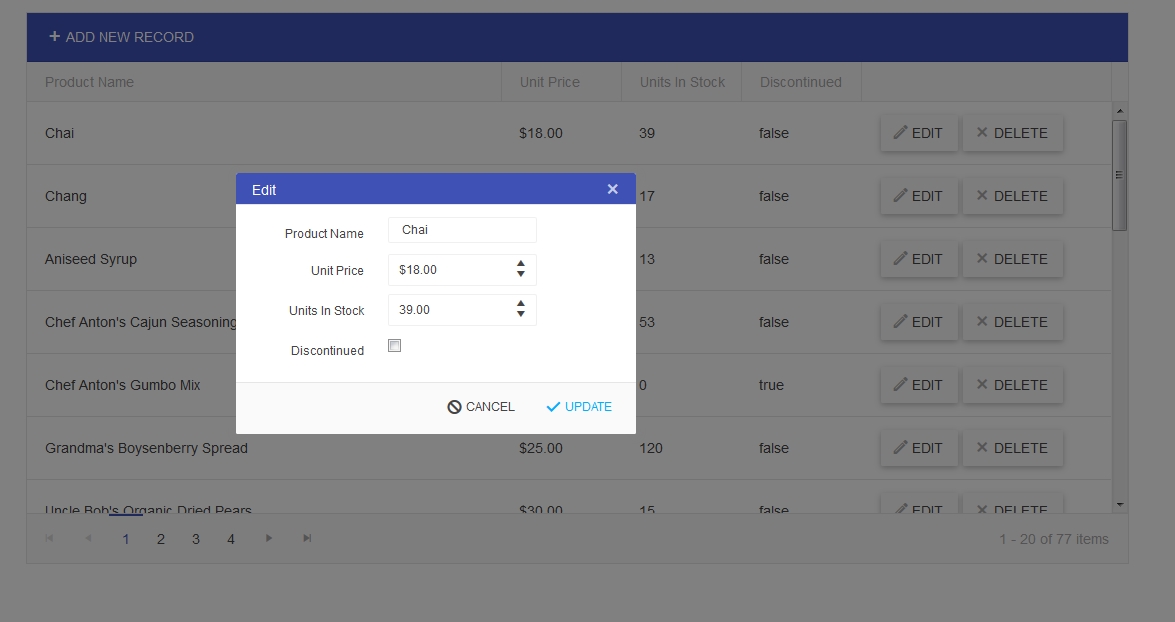The width and height of the screenshot is (1175, 622).
Task: Delete the Chang product row
Action: click(1012, 196)
